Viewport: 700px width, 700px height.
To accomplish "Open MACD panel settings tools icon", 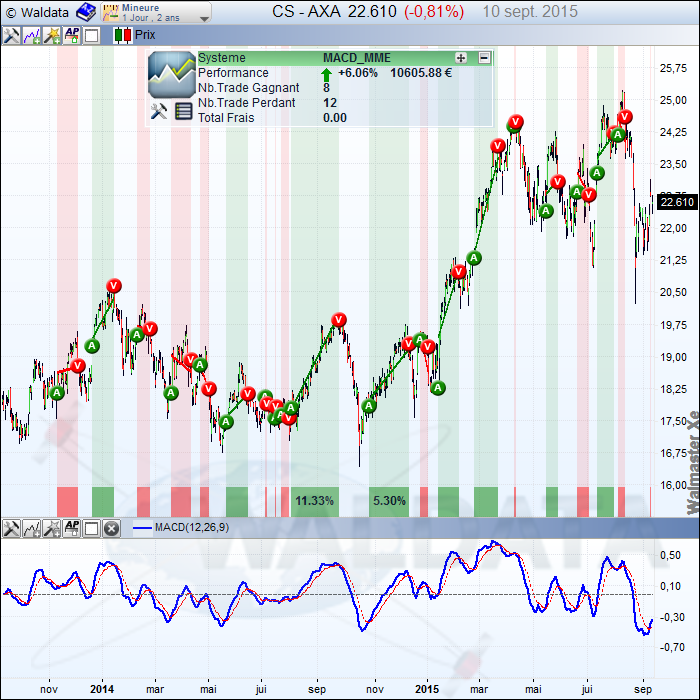I will tap(11, 529).
